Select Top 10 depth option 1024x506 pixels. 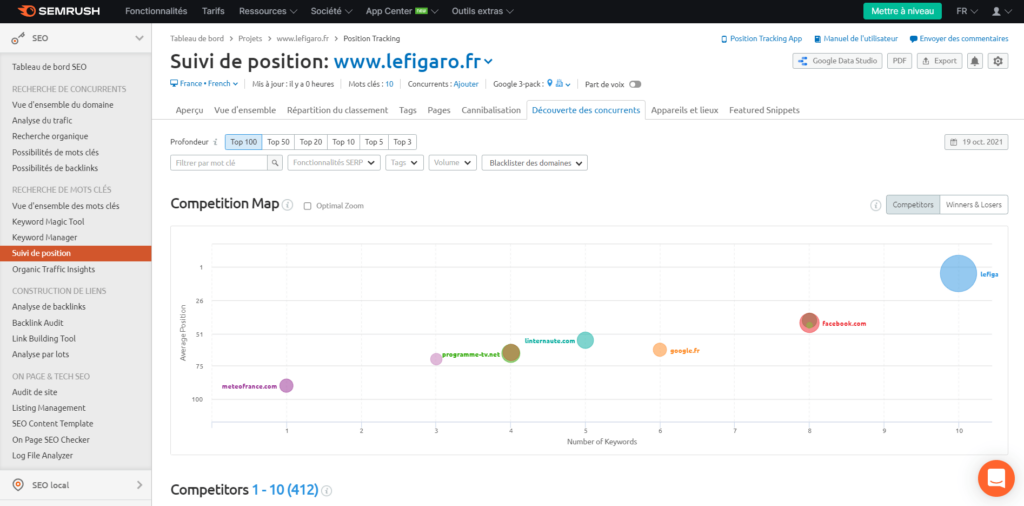click(344, 142)
